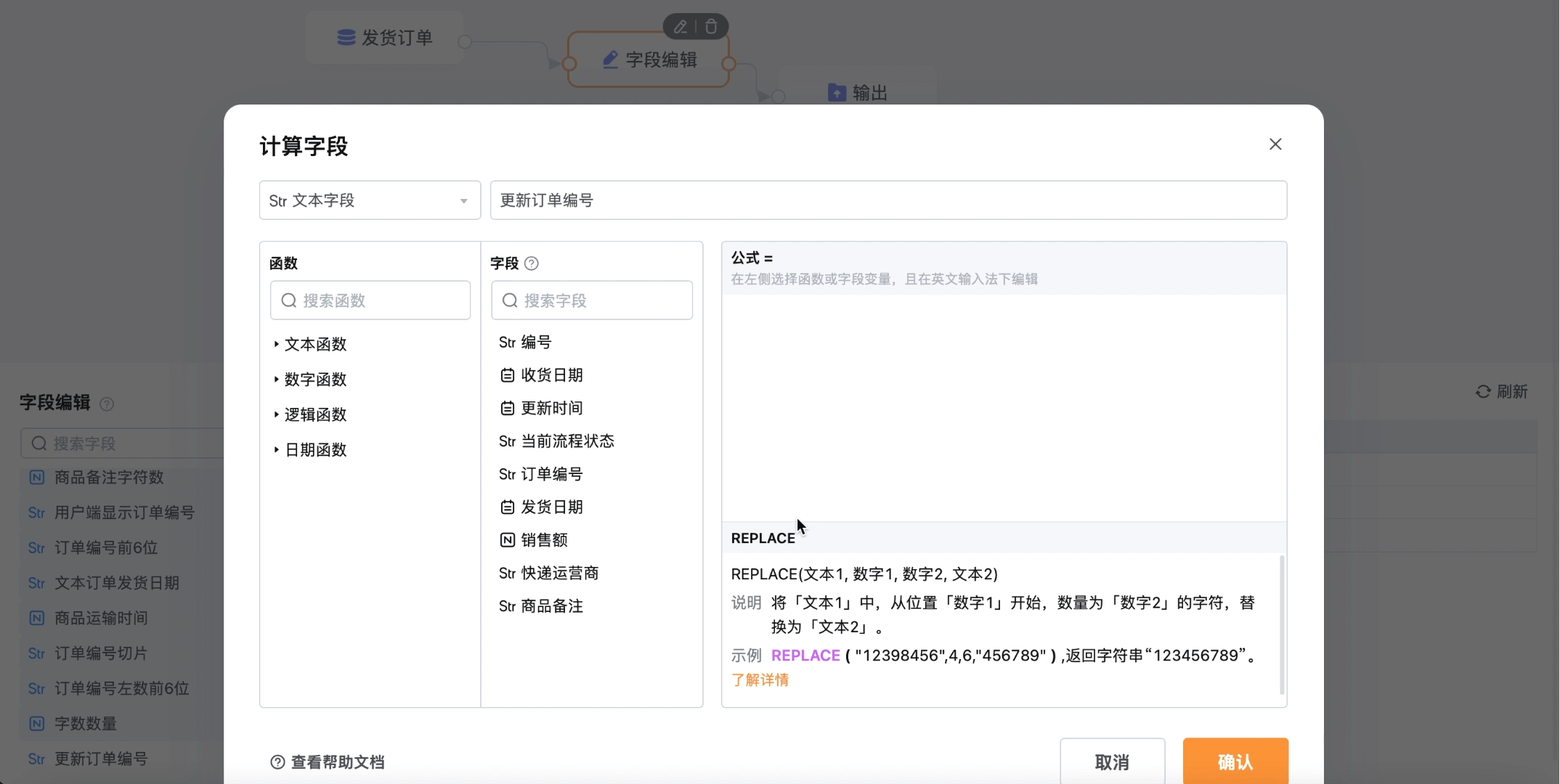Click the number icon beside 销售额

coord(508,540)
